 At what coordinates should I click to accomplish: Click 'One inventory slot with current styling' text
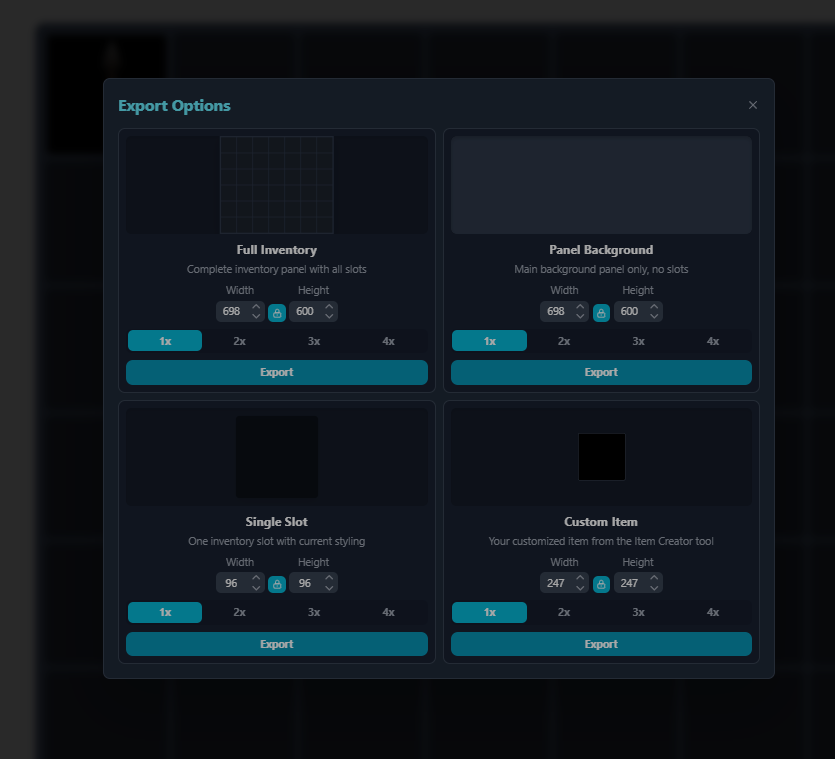pyautogui.click(x=276, y=541)
